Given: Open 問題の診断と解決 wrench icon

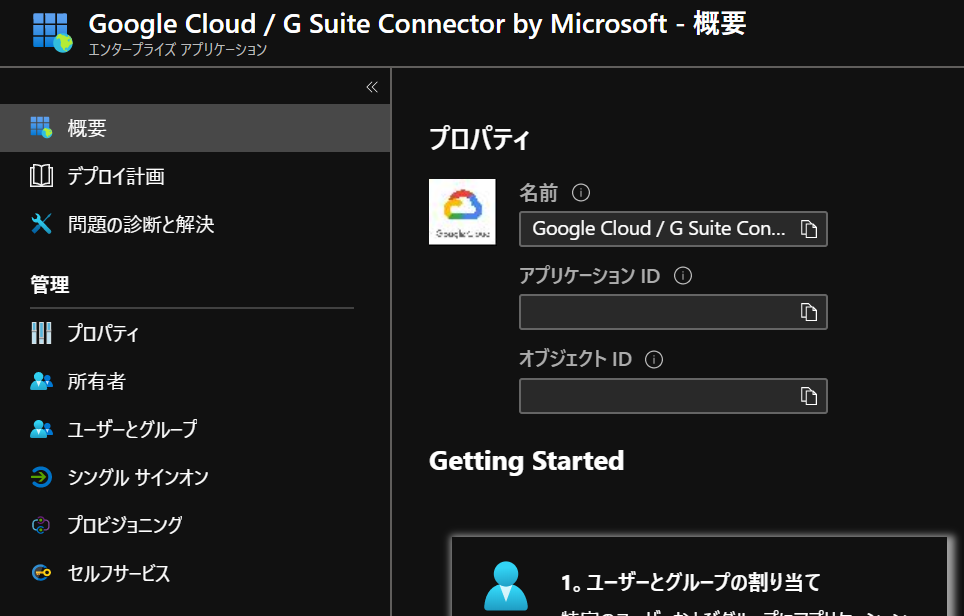Looking at the screenshot, I should pos(41,225).
